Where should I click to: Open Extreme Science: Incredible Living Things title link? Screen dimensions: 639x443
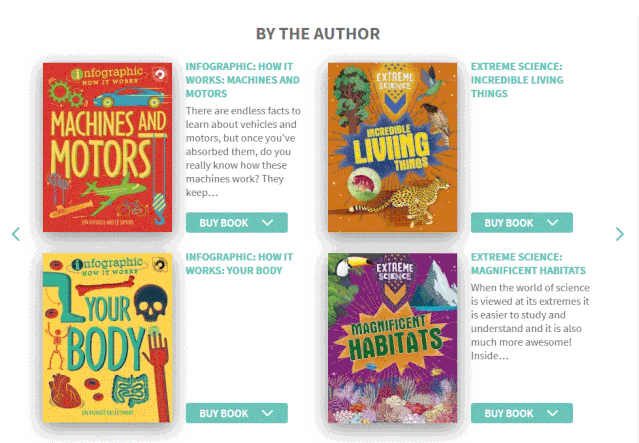click(x=517, y=80)
